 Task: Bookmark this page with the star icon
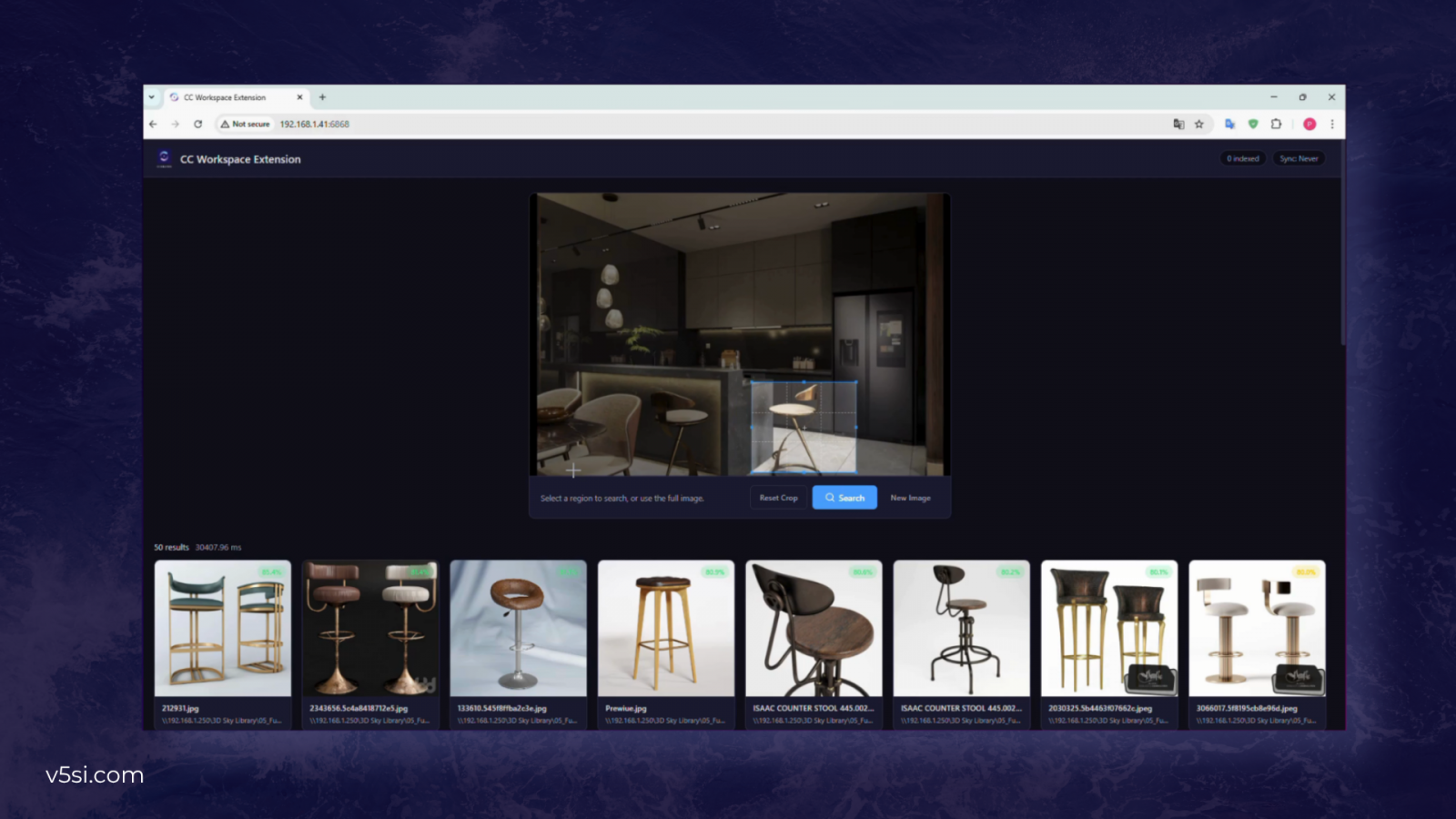(x=1199, y=124)
